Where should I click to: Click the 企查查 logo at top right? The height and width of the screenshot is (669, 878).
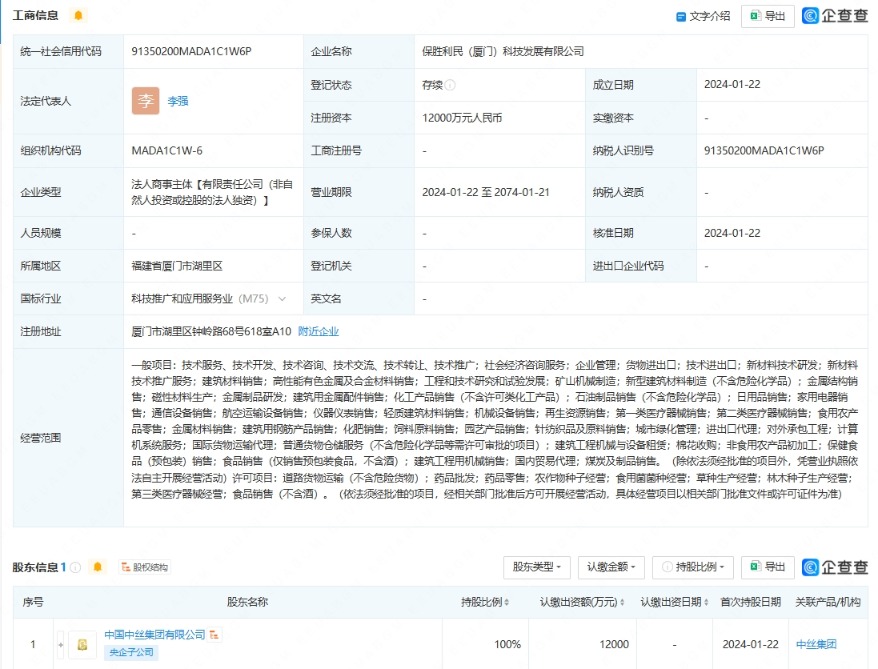[835, 16]
